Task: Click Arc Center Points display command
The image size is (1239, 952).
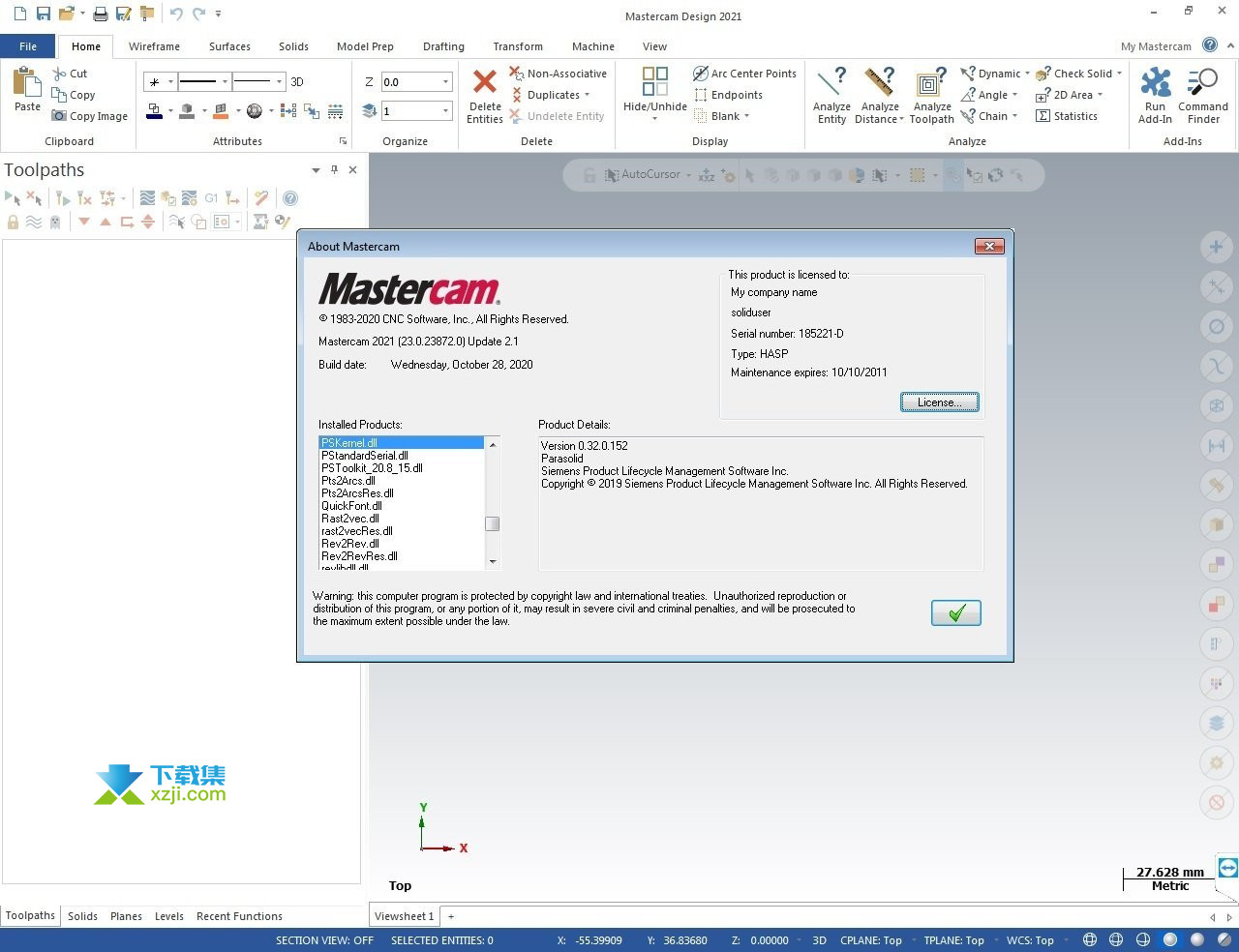Action: (744, 74)
